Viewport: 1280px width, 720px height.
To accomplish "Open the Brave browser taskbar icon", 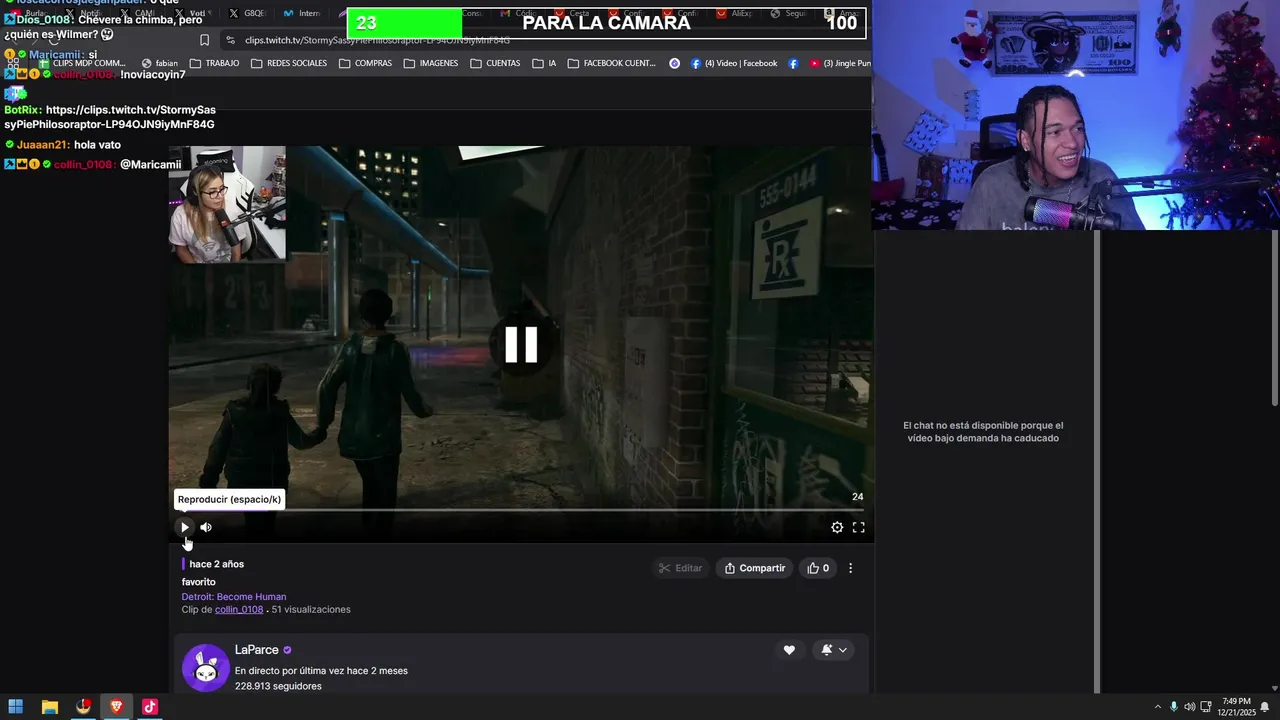I will point(116,707).
